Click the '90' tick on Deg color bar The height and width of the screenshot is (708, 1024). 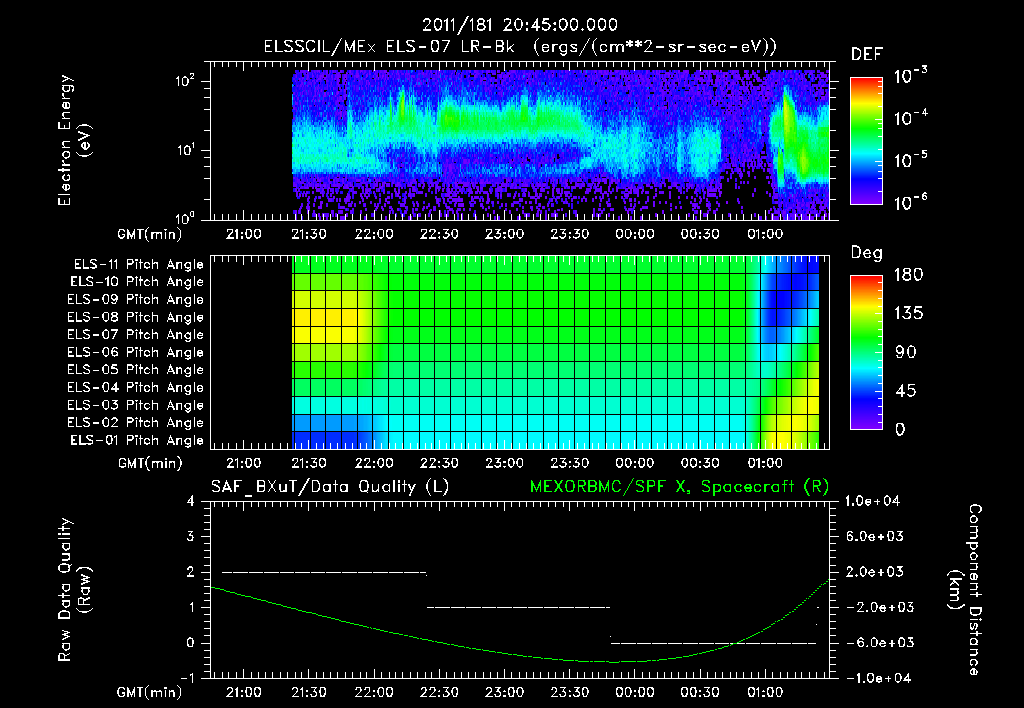906,352
